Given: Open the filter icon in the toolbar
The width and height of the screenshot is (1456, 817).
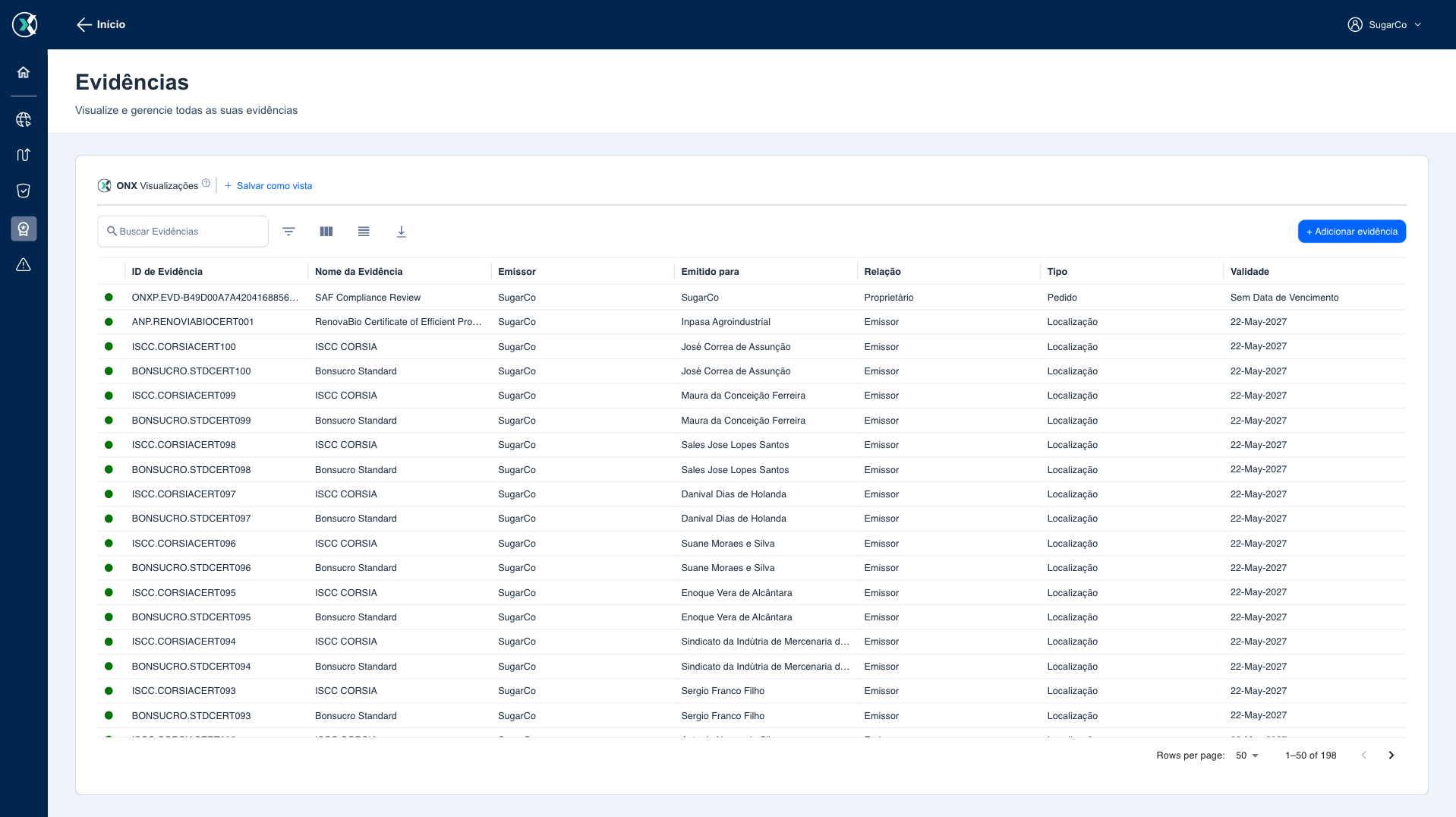Looking at the screenshot, I should coord(288,232).
